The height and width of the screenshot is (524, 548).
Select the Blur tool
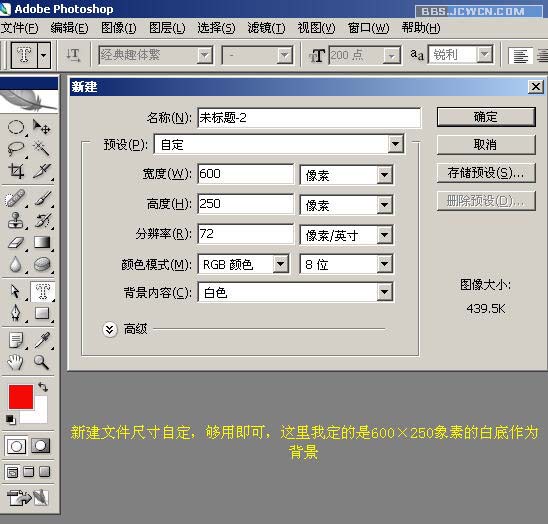16,264
